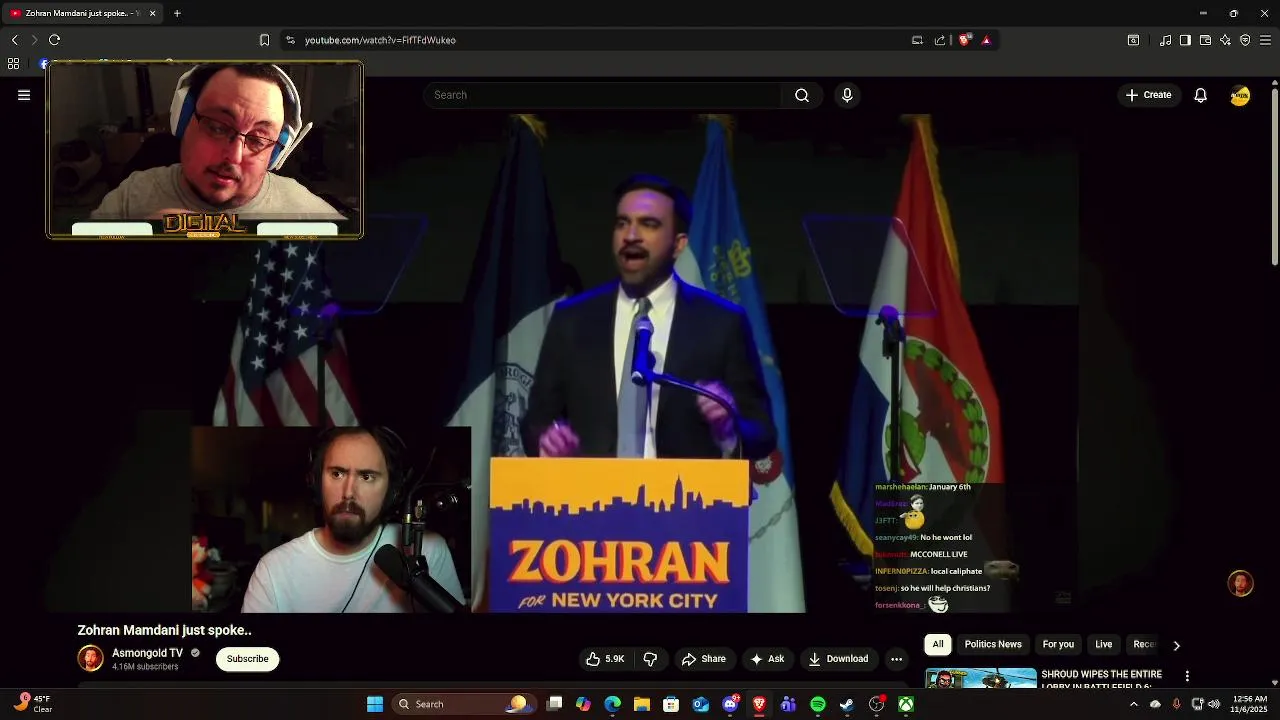This screenshot has width=1280, height=720.
Task: Open File Explorer from the taskbar
Action: [642, 704]
